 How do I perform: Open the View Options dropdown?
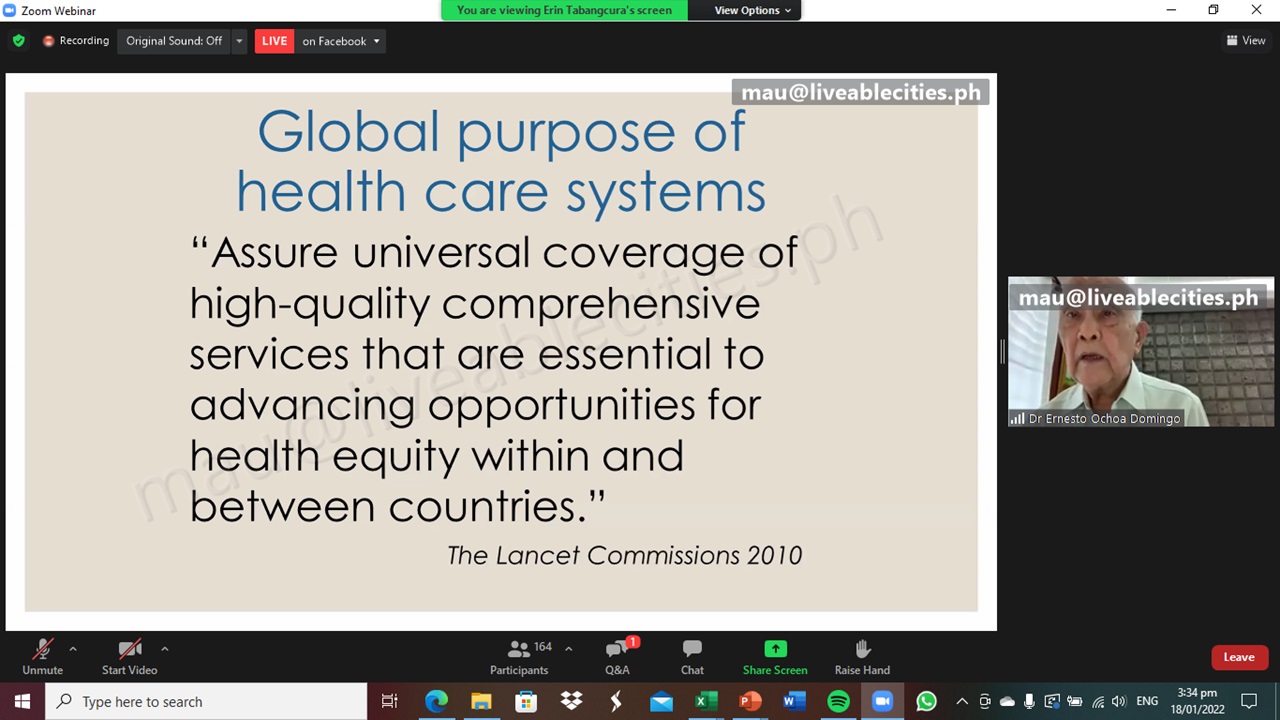point(753,10)
